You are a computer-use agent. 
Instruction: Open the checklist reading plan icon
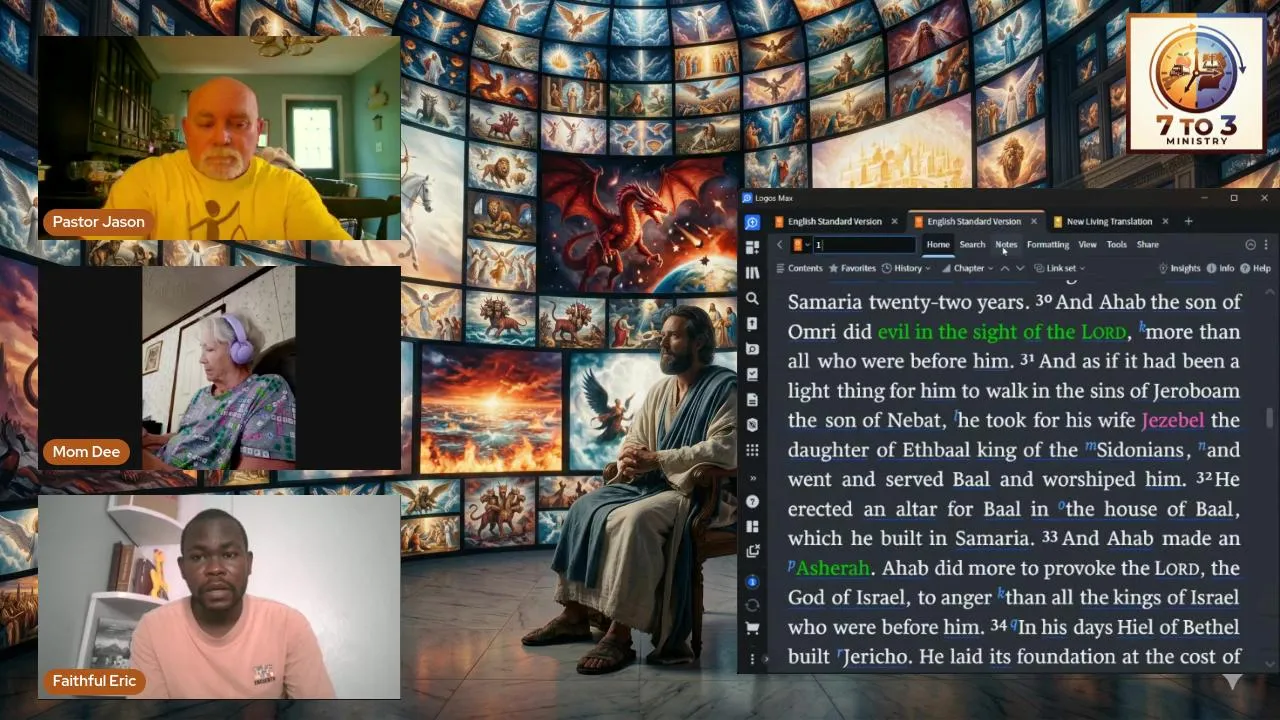coord(752,374)
